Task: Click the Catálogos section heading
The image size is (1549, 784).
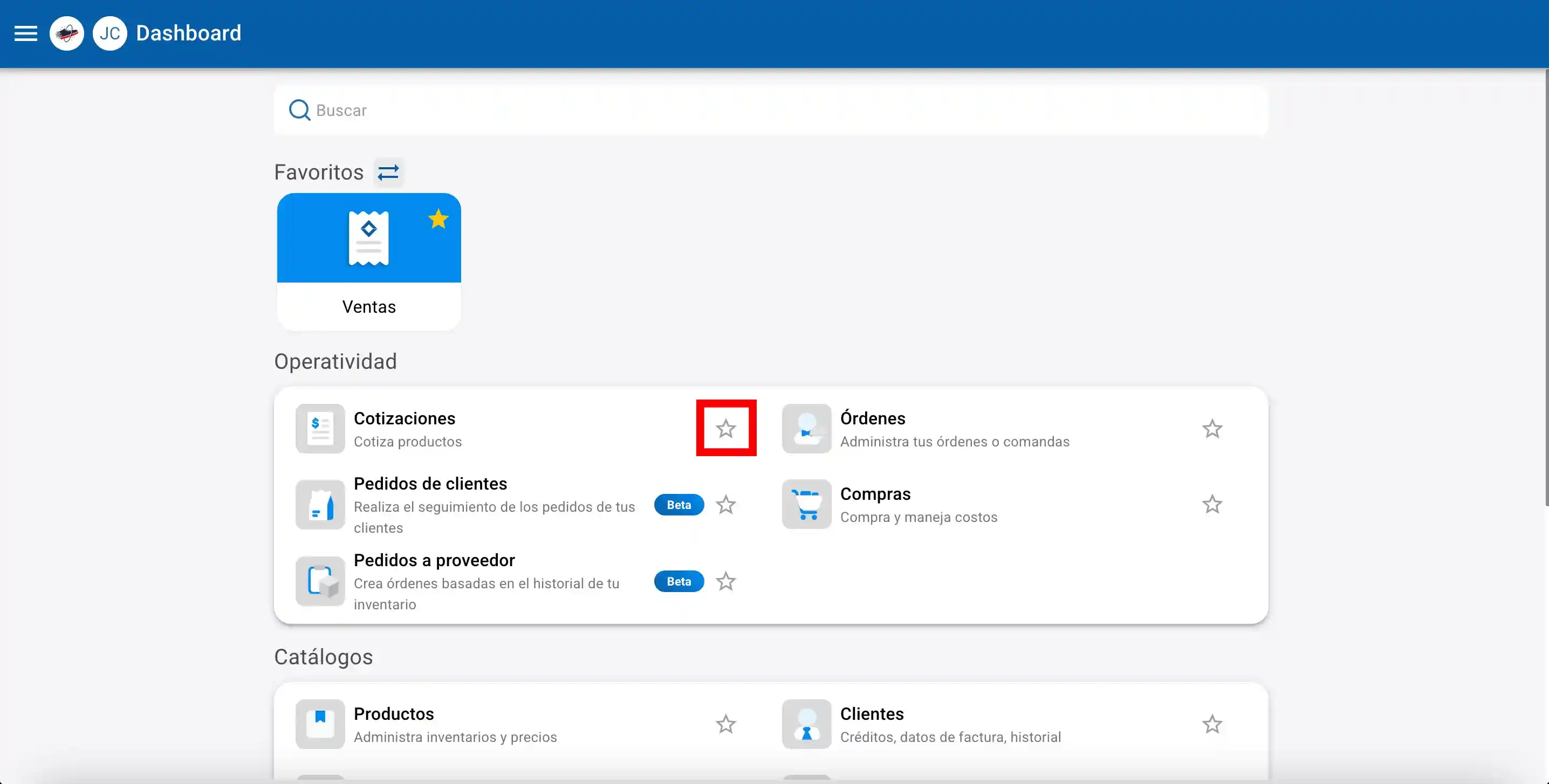Action: 324,657
